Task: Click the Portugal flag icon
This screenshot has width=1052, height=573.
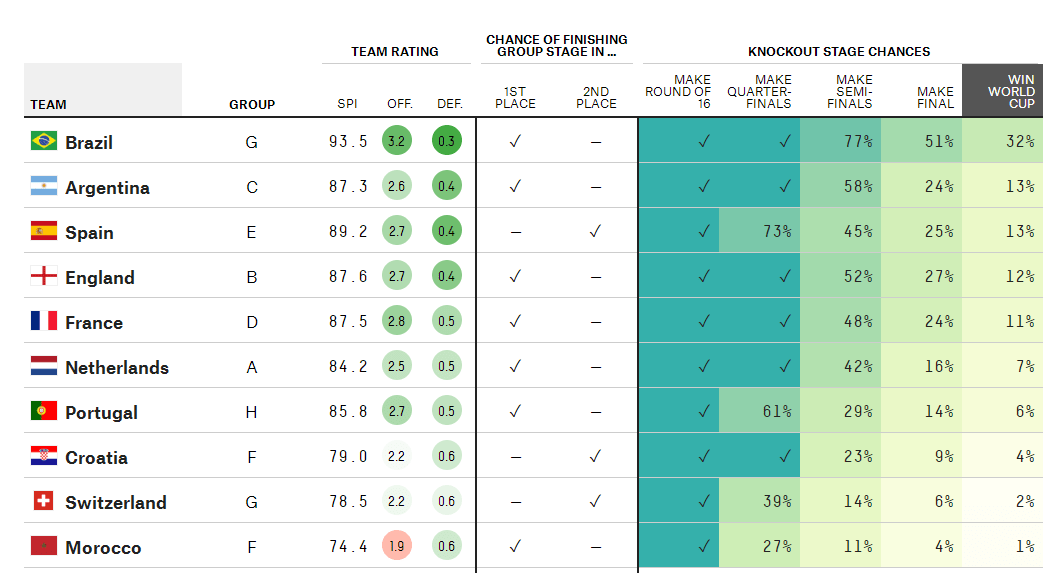Action: tap(44, 411)
